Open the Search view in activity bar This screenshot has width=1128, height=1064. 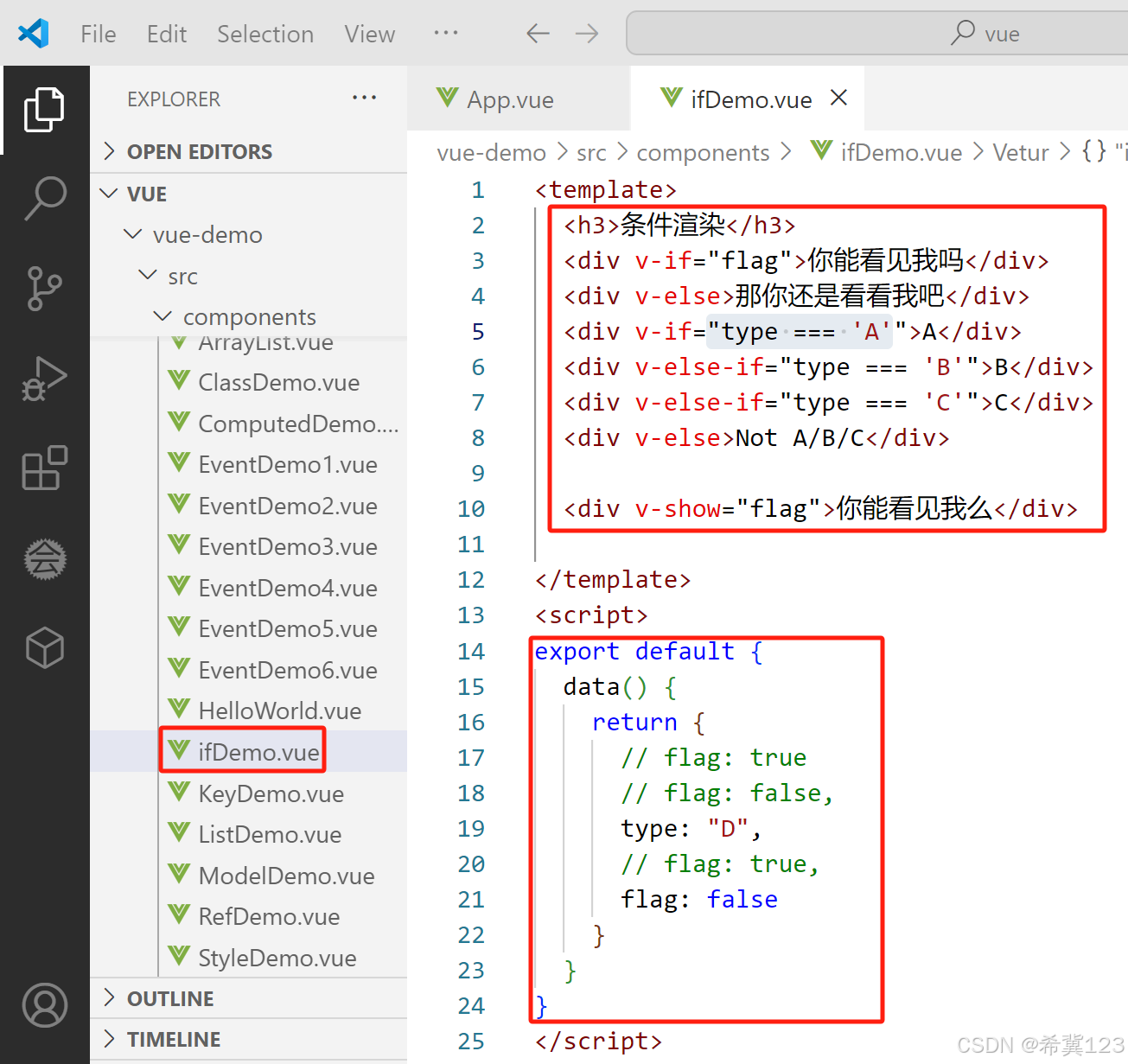pyautogui.click(x=44, y=198)
